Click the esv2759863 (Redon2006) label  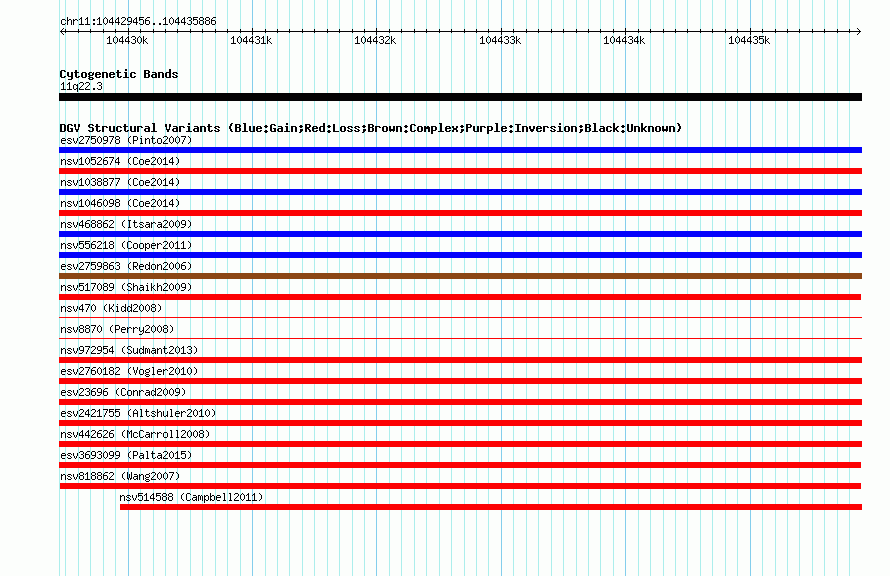click(126, 266)
